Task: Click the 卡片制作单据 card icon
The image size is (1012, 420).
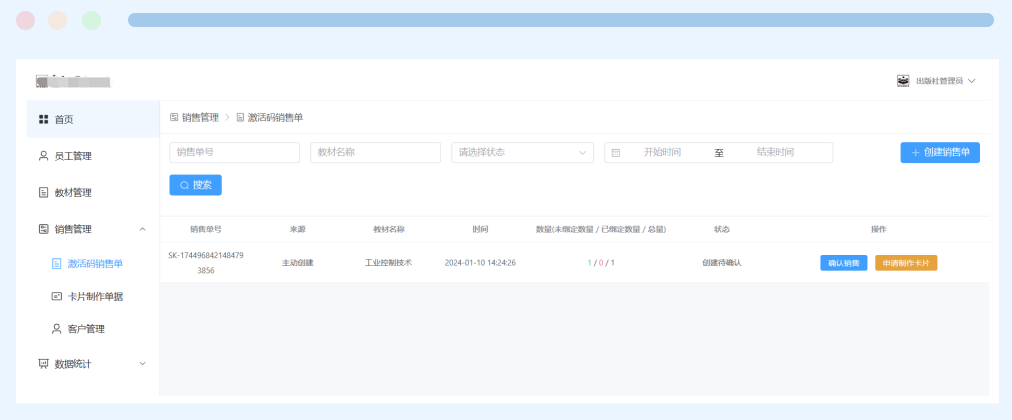Action: 57,297
